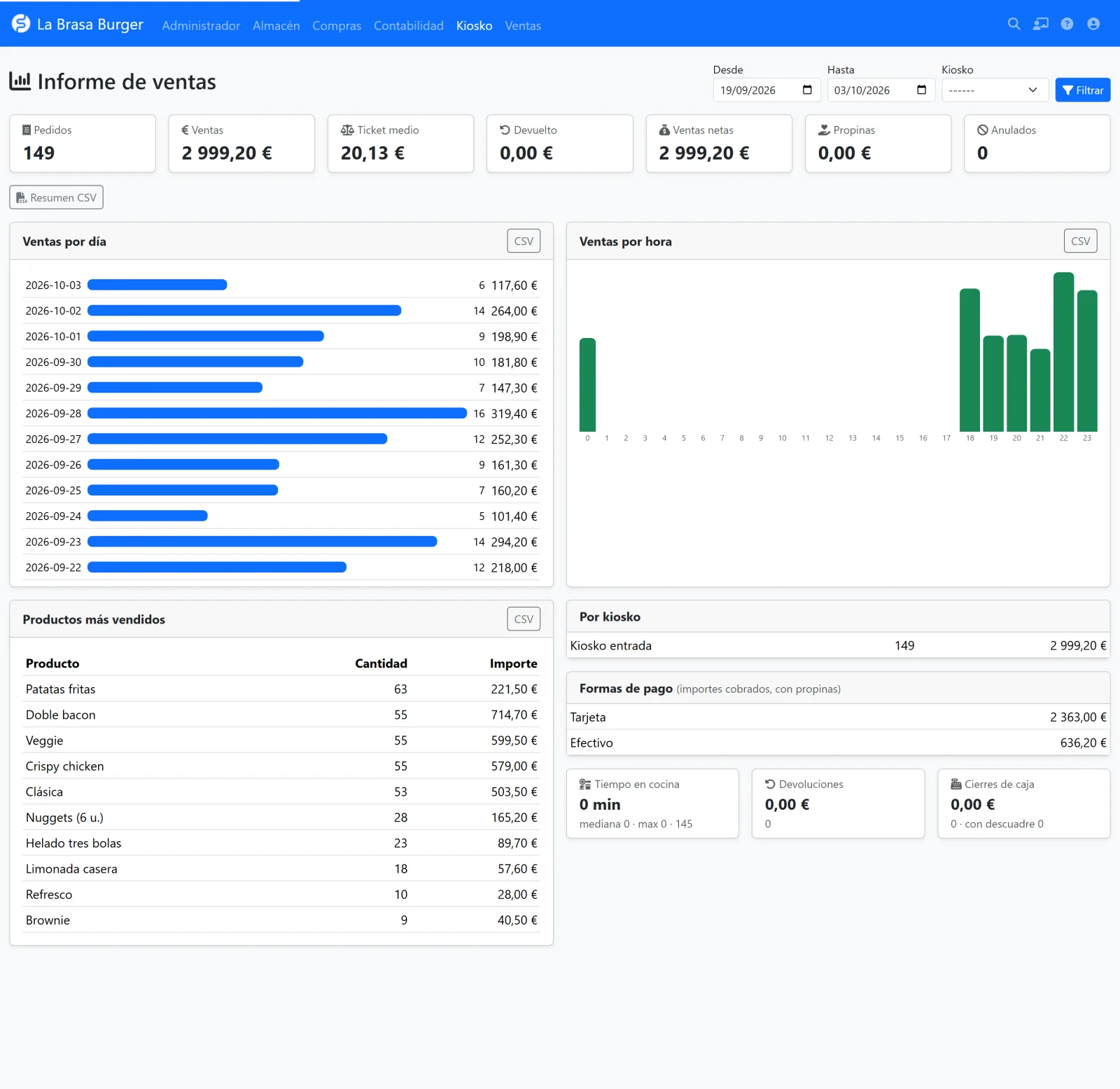Viewport: 1120px width, 1089px height.
Task: Select the Patatas fritas product row
Action: click(x=281, y=689)
